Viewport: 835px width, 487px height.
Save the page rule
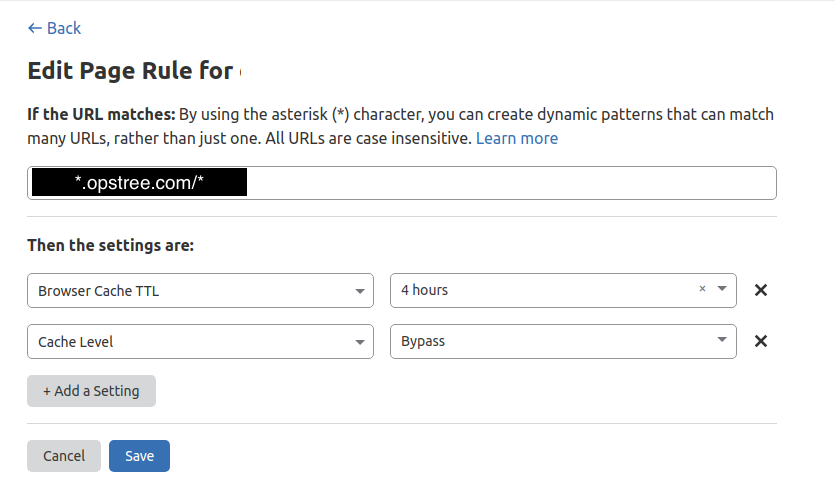tap(139, 456)
